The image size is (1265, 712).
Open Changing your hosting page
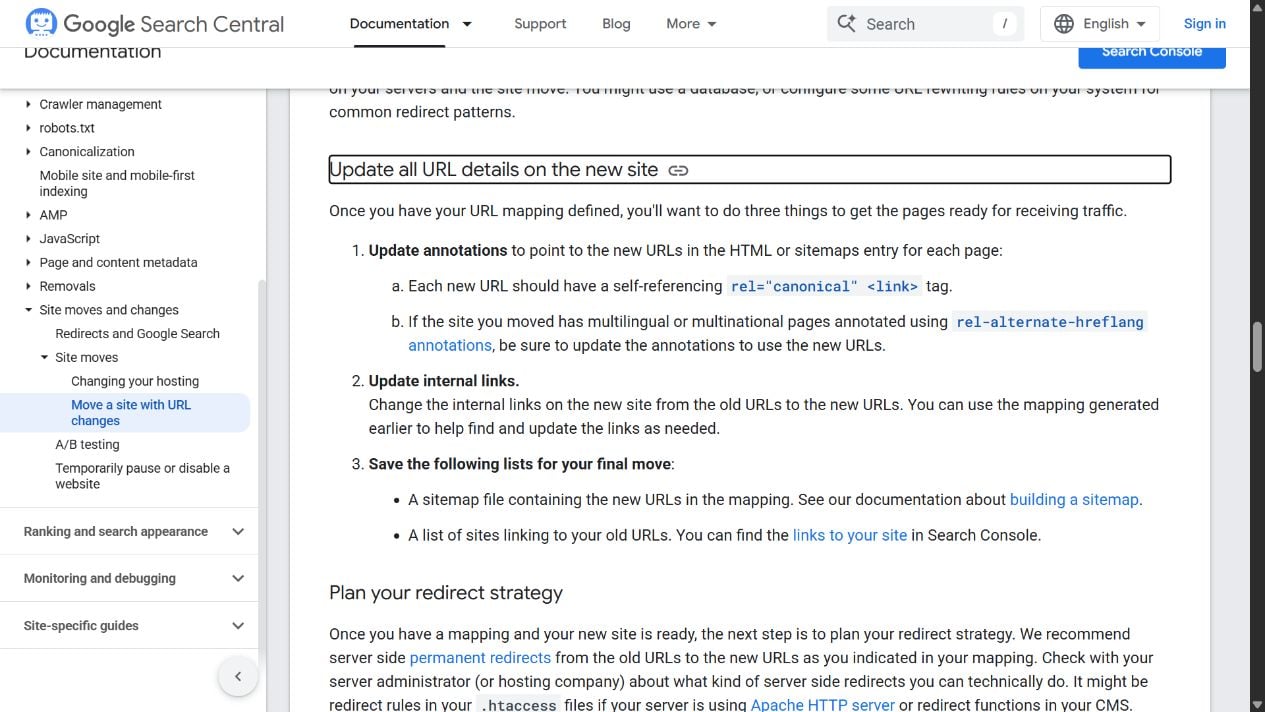135,381
